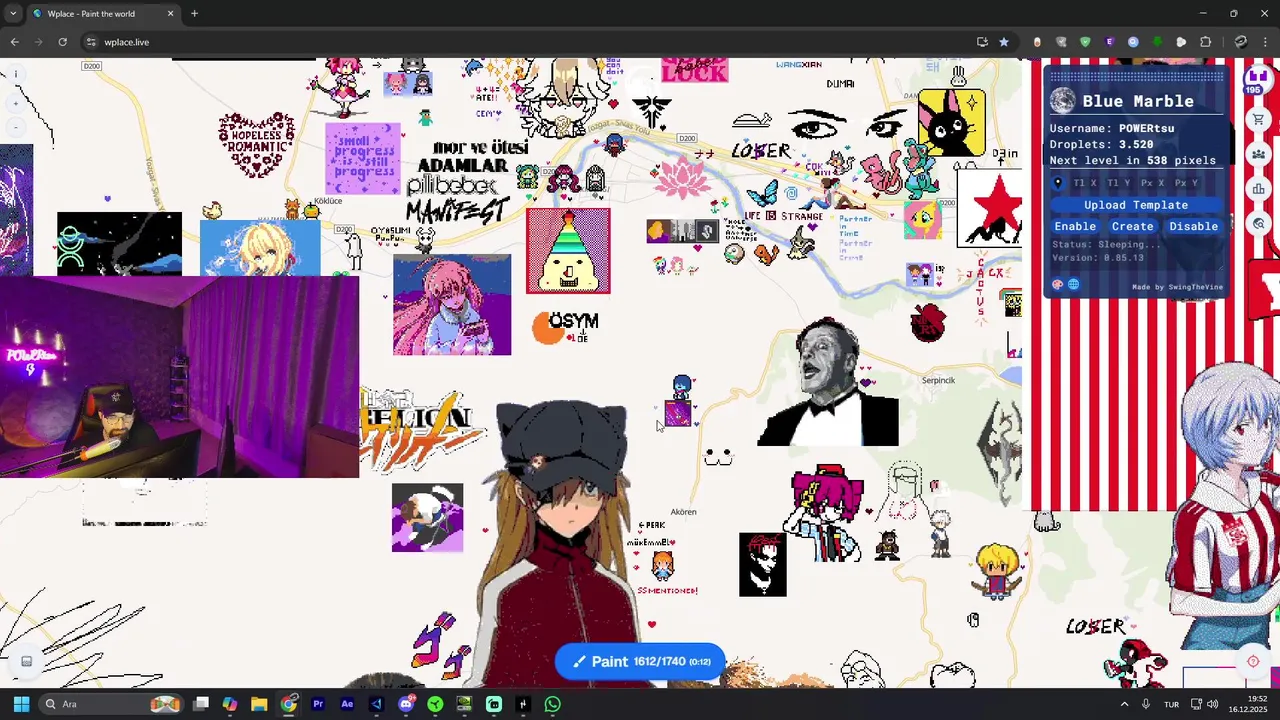Open Discord from taskbar

tap(406, 704)
